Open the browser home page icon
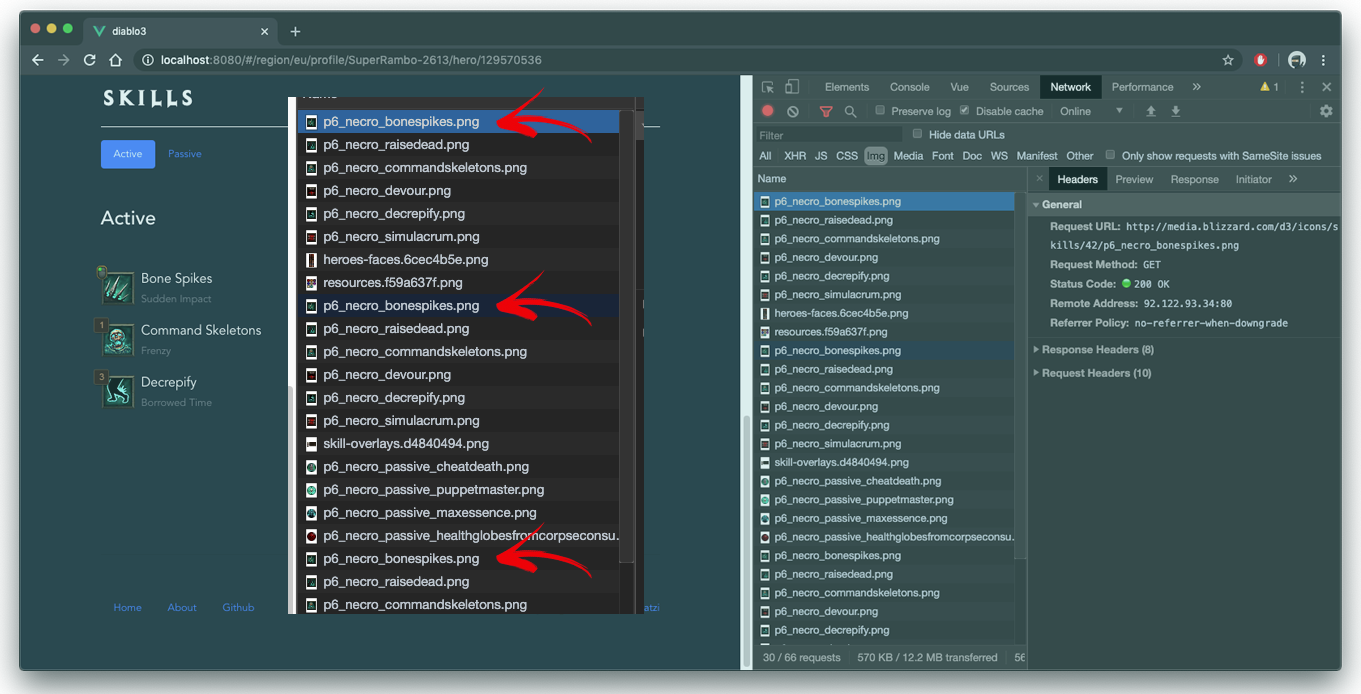 (x=116, y=60)
